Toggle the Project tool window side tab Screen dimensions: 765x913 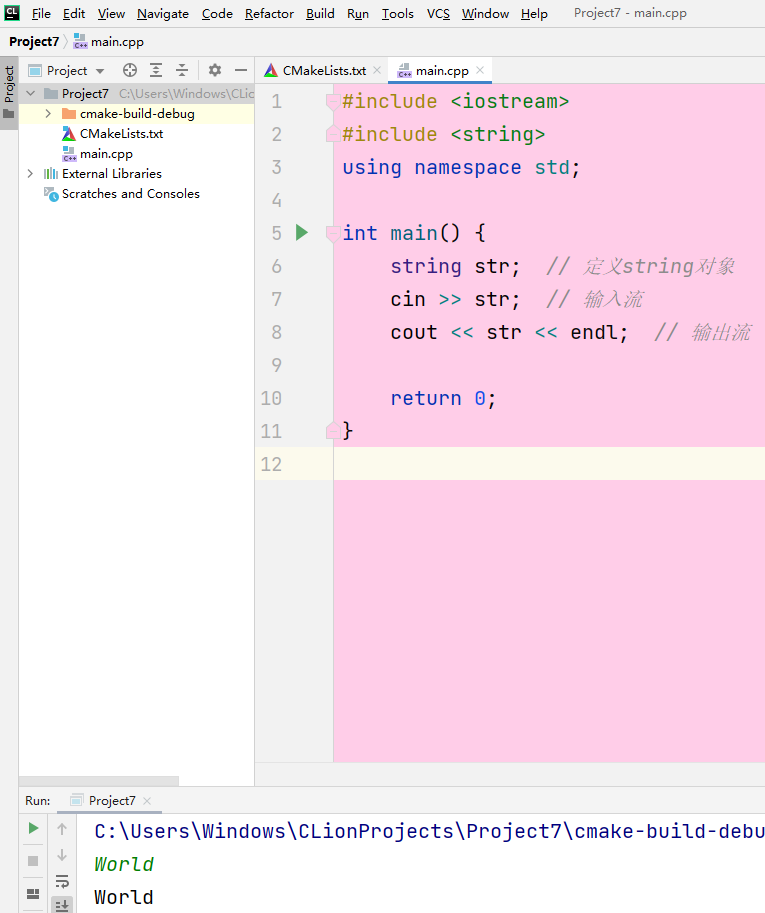point(9,92)
